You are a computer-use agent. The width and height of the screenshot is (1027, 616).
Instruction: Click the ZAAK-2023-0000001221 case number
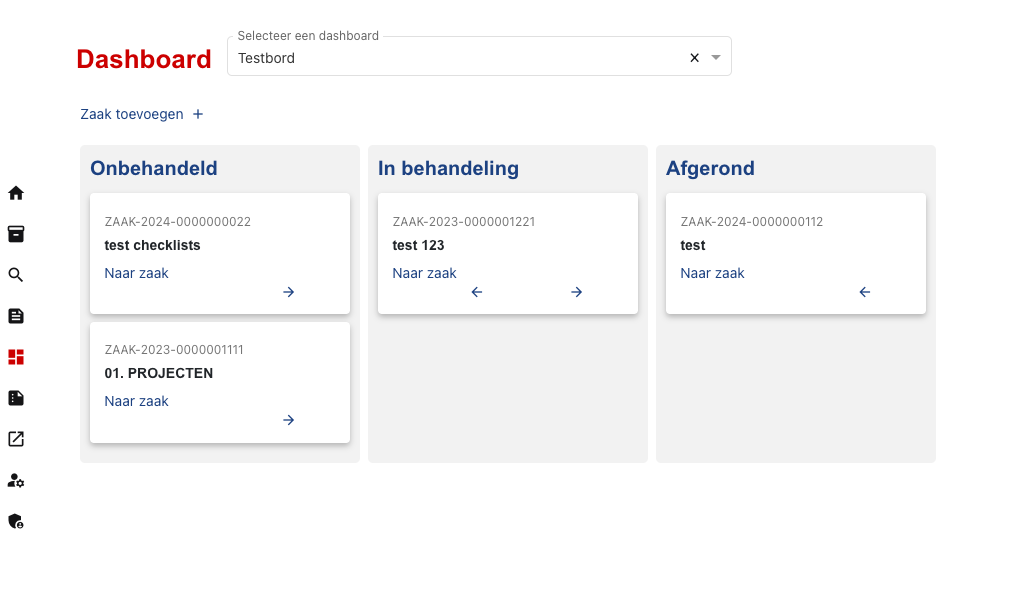pyautogui.click(x=464, y=221)
